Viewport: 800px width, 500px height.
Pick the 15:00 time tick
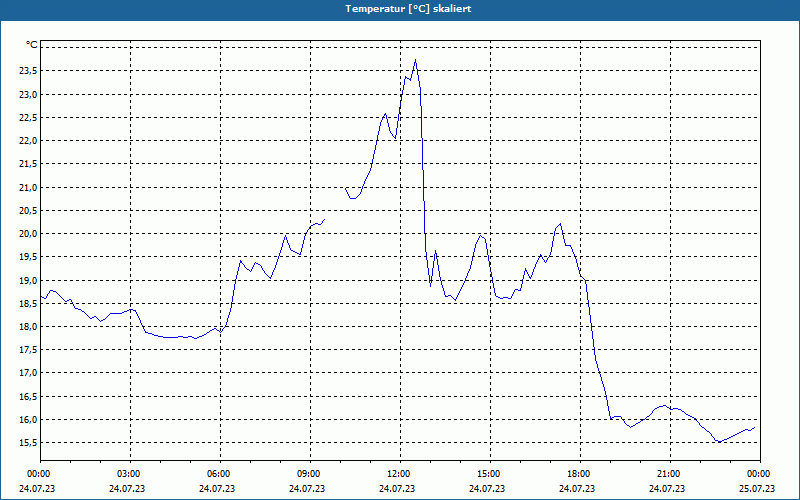490,474
